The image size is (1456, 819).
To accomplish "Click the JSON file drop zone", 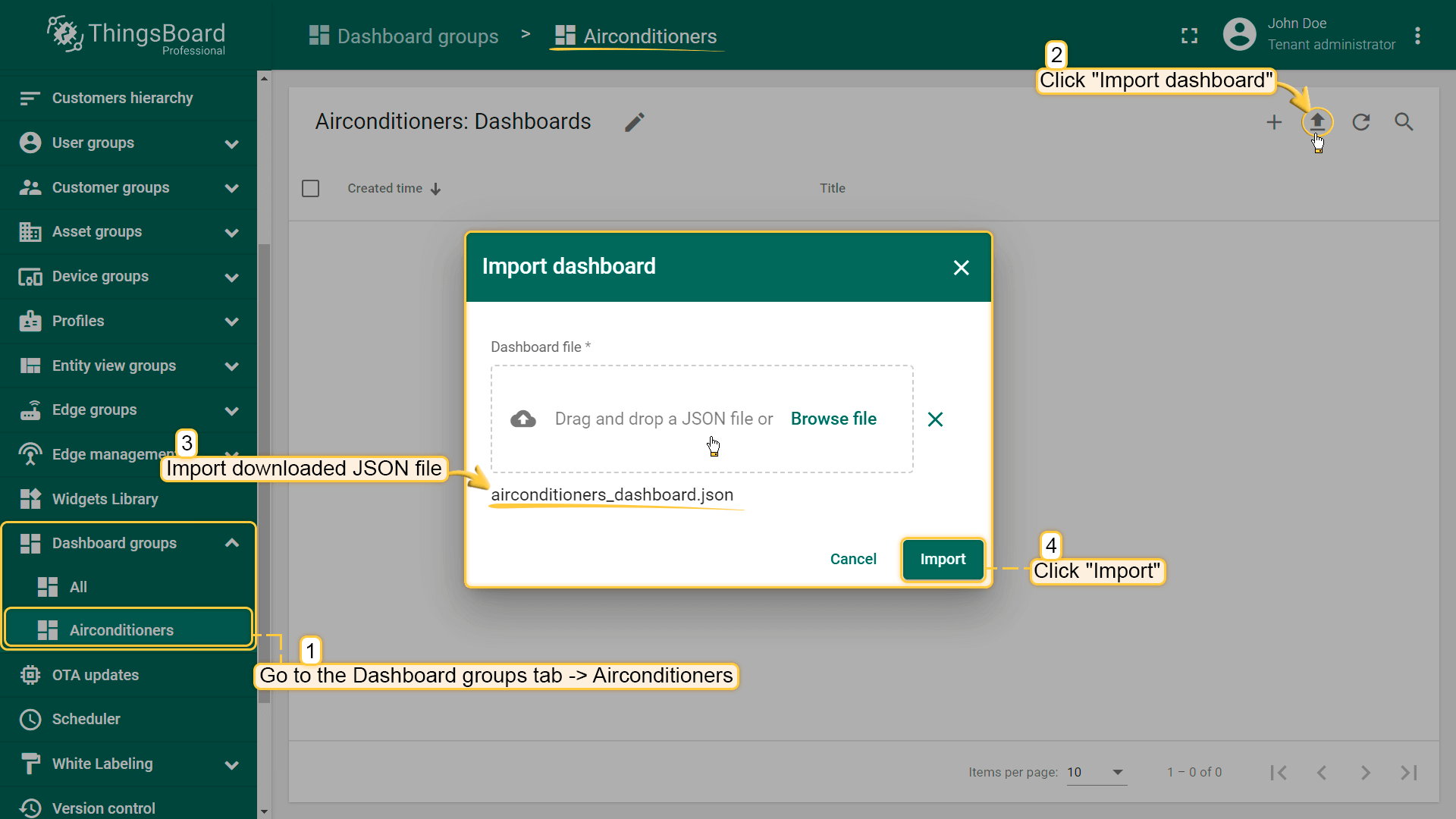I will [x=701, y=419].
